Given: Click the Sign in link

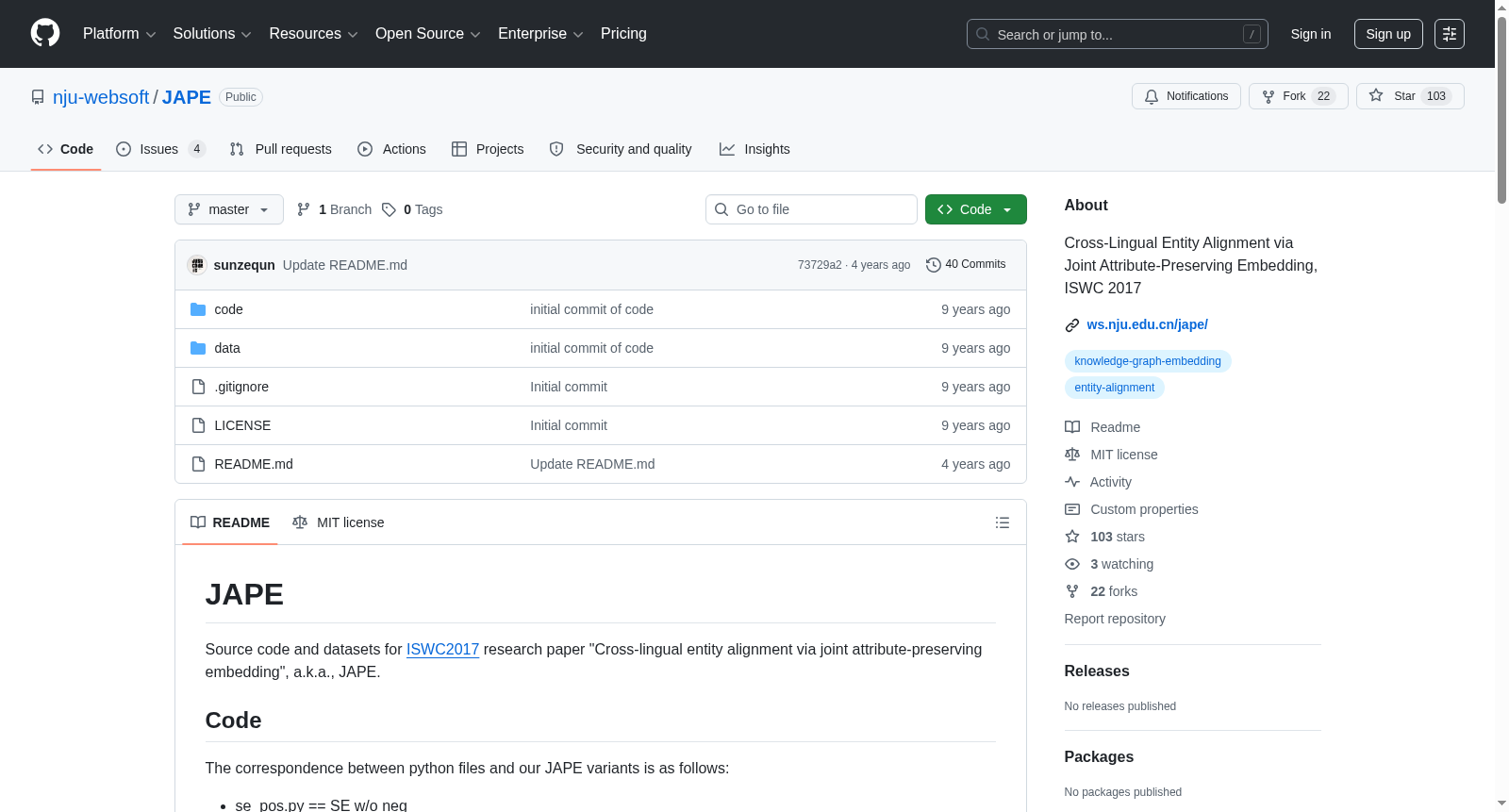Looking at the screenshot, I should coord(1311,34).
